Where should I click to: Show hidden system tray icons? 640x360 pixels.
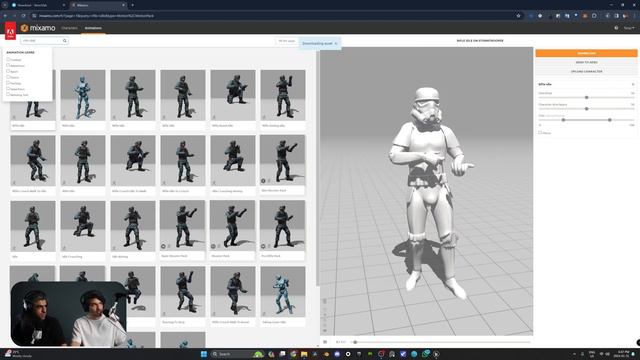(574, 354)
